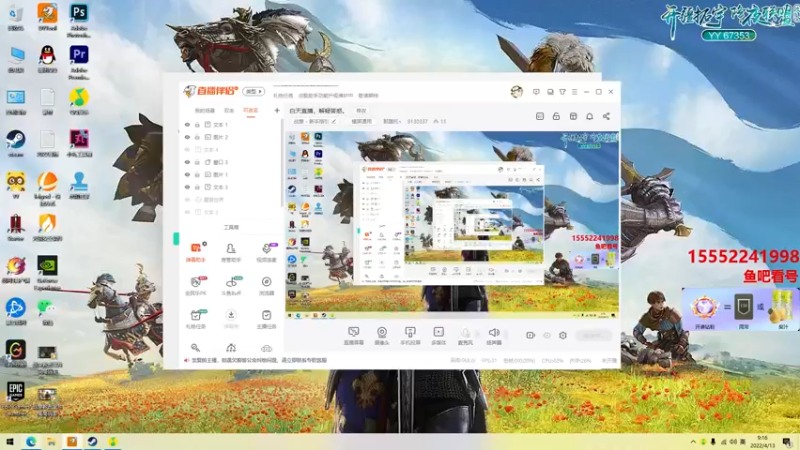Open Microsoft Edge from the taskbar

pyautogui.click(x=31, y=441)
